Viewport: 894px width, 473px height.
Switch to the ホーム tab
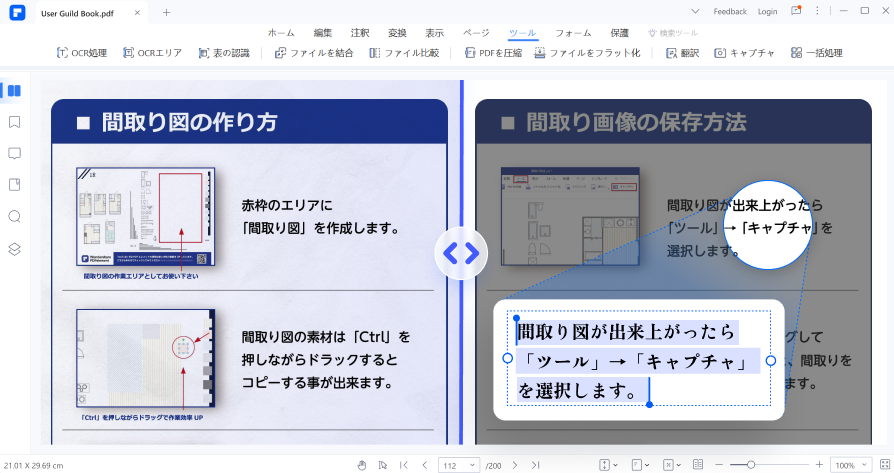(x=281, y=33)
